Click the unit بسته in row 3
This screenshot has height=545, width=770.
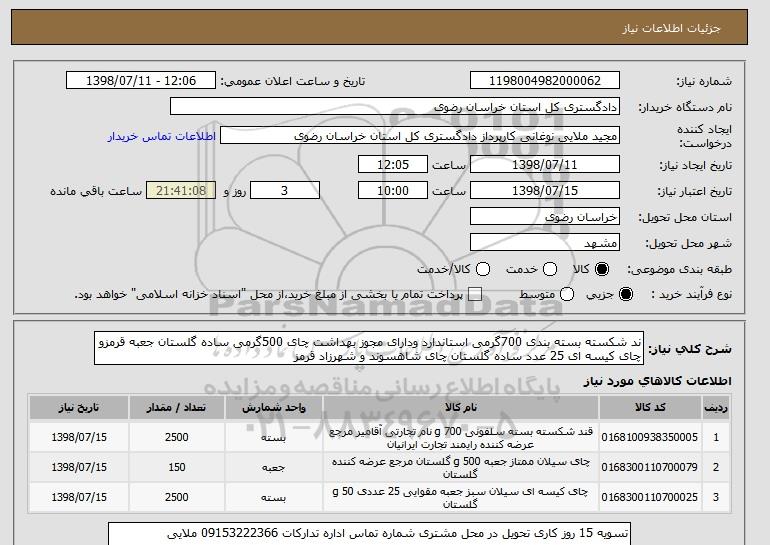274,497
